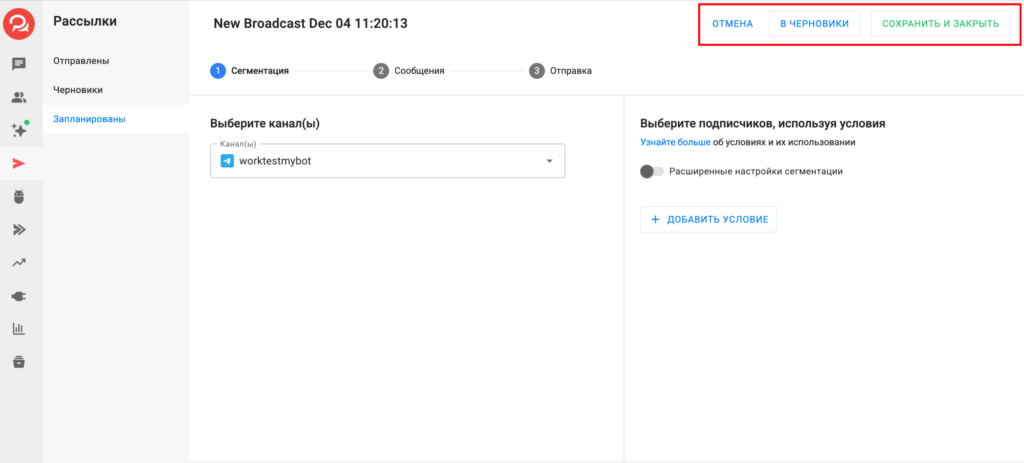Click the AI sparkles icon
1024x463 pixels.
[x=19, y=131]
